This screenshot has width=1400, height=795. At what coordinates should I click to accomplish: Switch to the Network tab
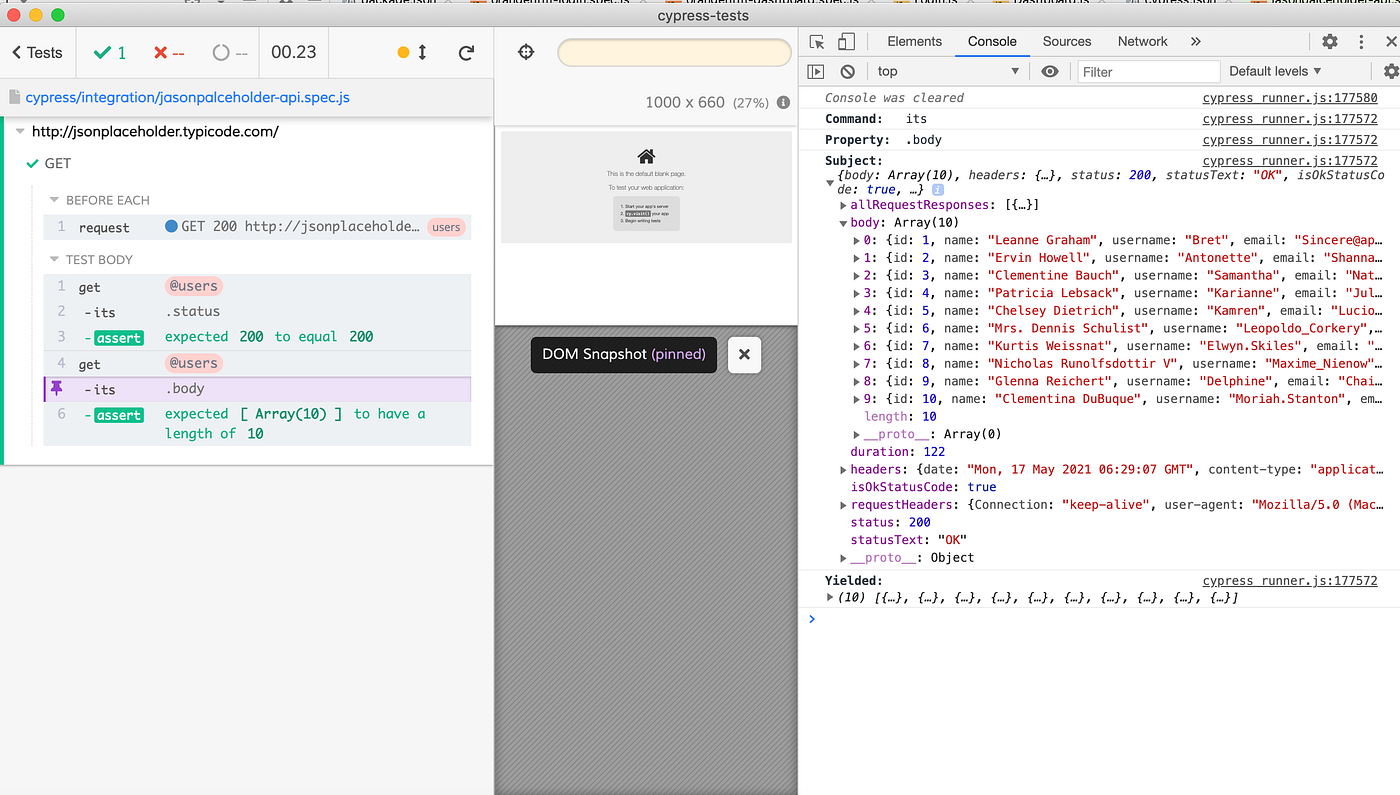click(1142, 41)
